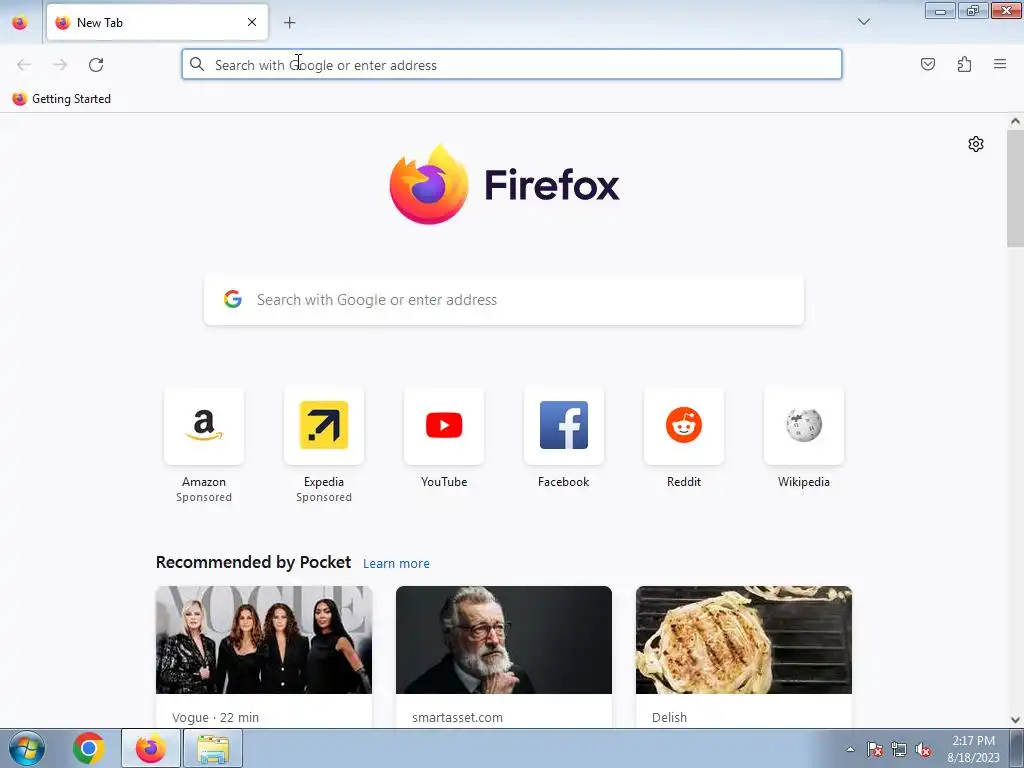Go forward one page
This screenshot has width=1024, height=768.
(x=60, y=64)
